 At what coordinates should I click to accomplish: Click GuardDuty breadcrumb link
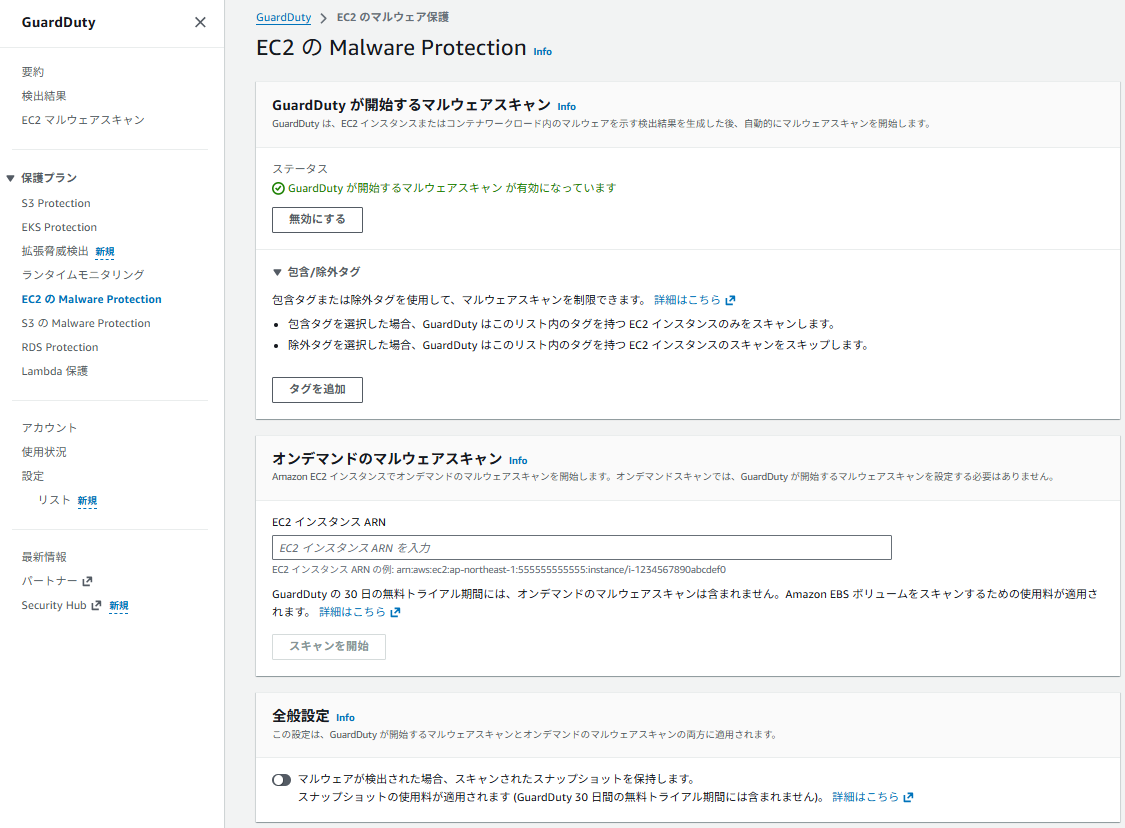coord(283,17)
